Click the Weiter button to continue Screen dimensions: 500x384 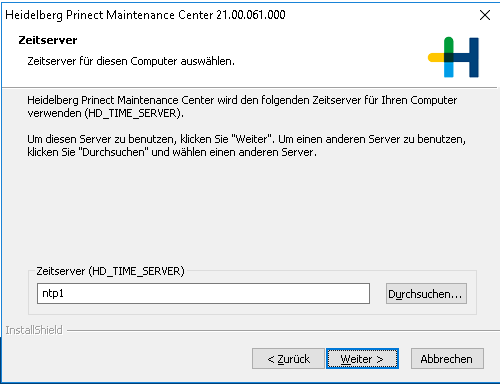click(362, 359)
